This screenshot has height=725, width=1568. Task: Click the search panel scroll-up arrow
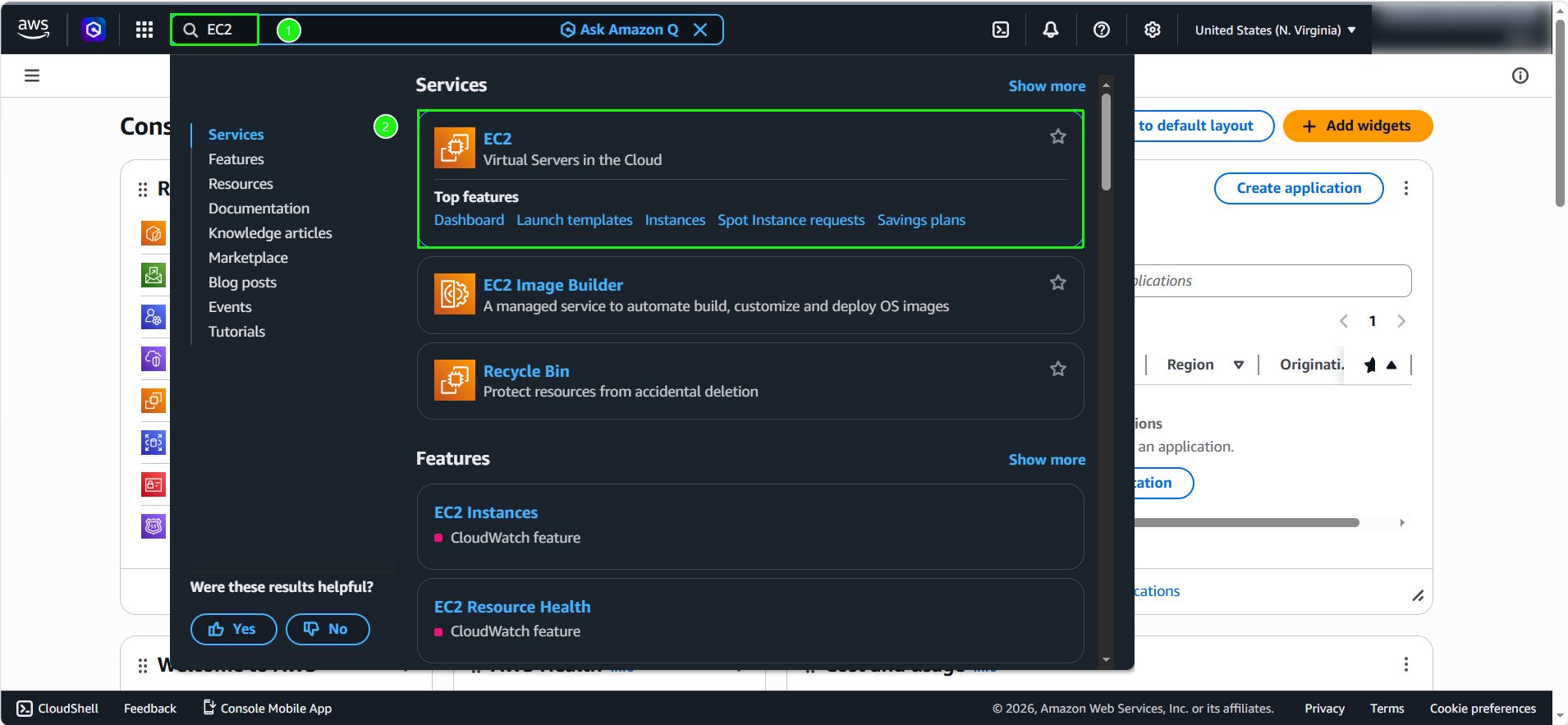tap(1106, 85)
